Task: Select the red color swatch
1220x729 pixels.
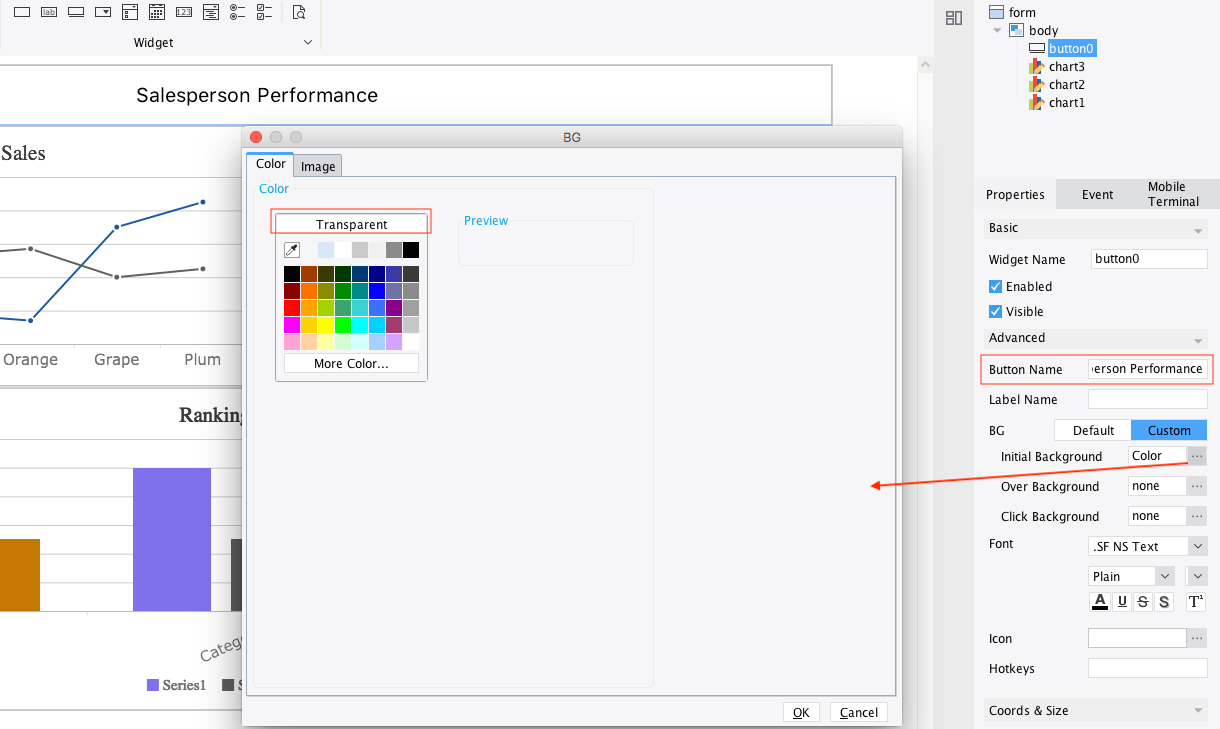Action: pyautogui.click(x=292, y=308)
